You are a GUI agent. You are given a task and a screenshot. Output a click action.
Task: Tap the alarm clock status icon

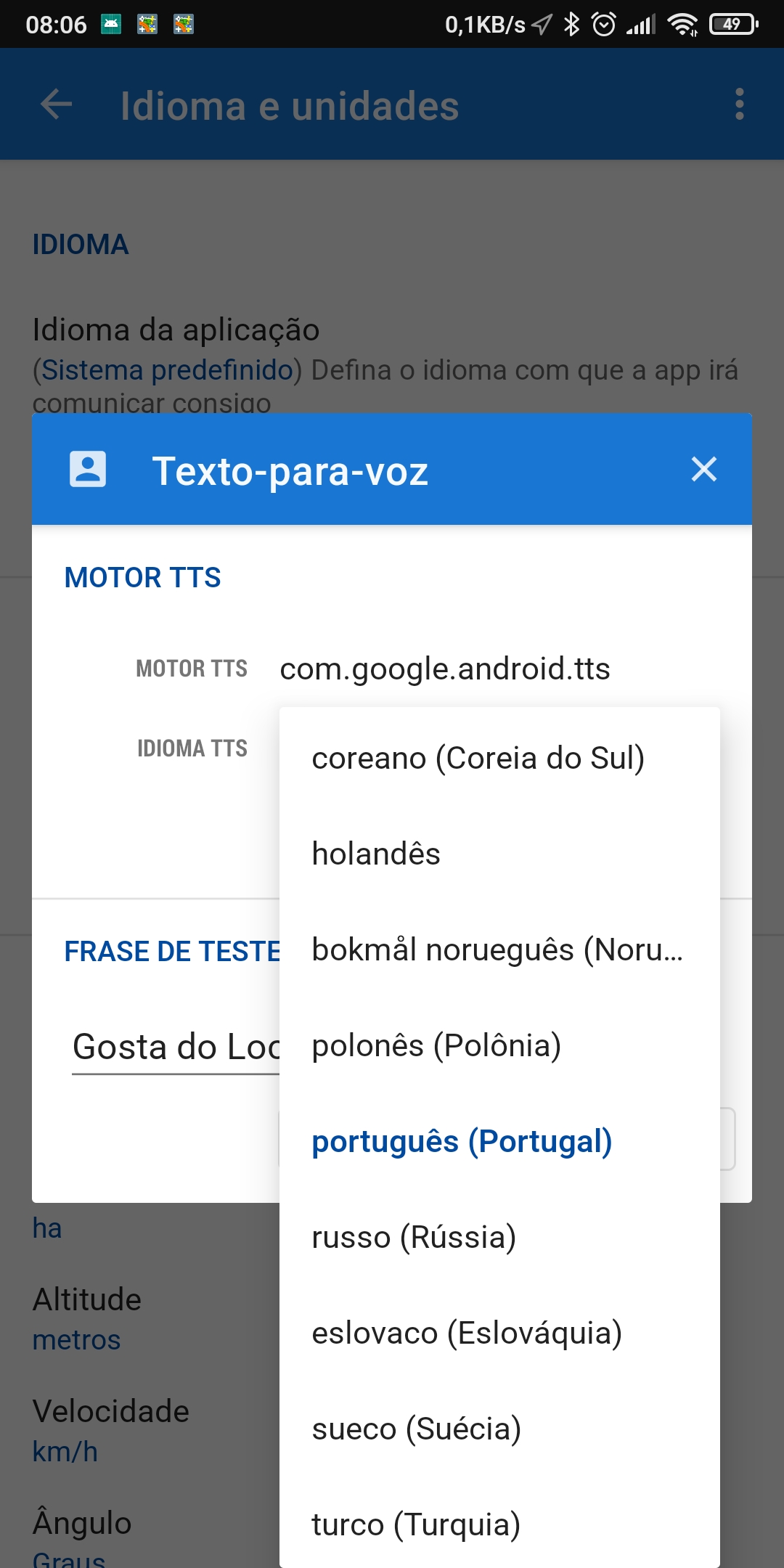point(604,25)
